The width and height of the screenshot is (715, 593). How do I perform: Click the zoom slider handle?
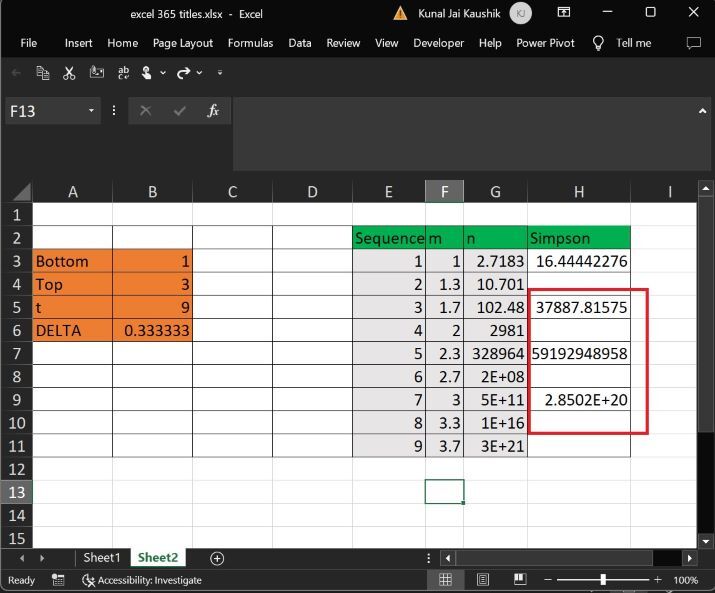tap(603, 579)
